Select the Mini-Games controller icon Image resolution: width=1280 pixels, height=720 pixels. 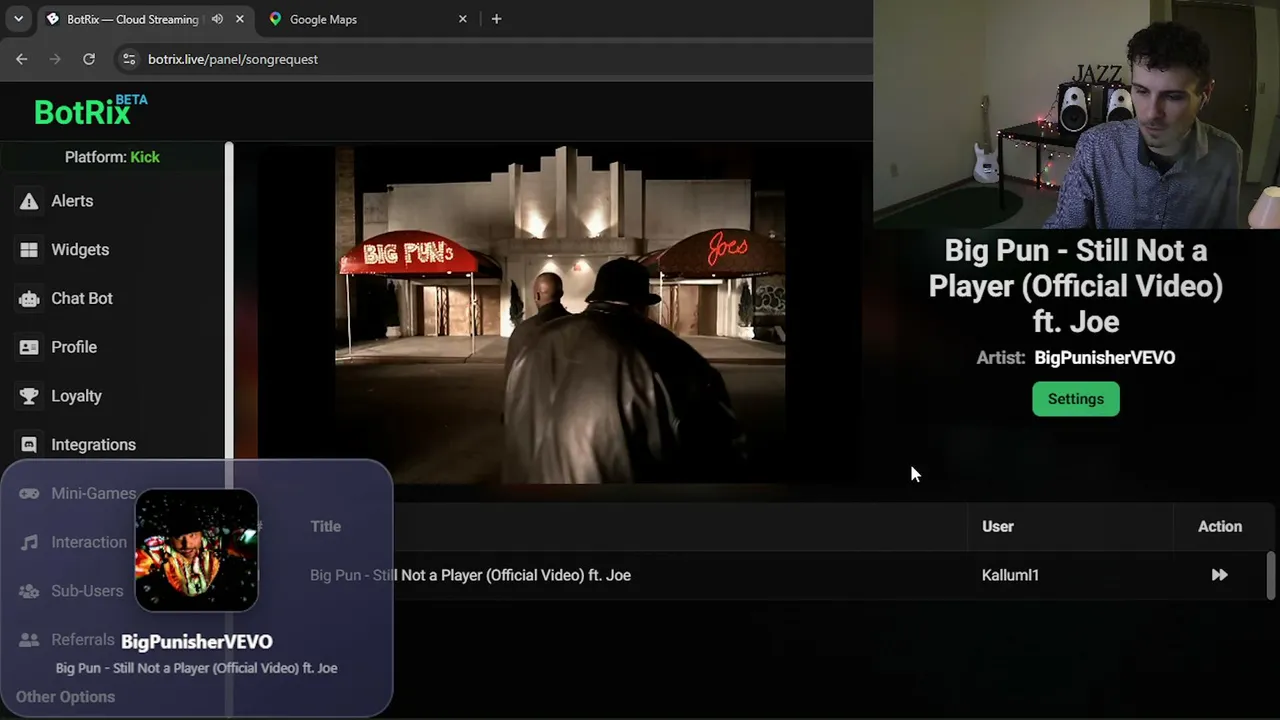29,493
